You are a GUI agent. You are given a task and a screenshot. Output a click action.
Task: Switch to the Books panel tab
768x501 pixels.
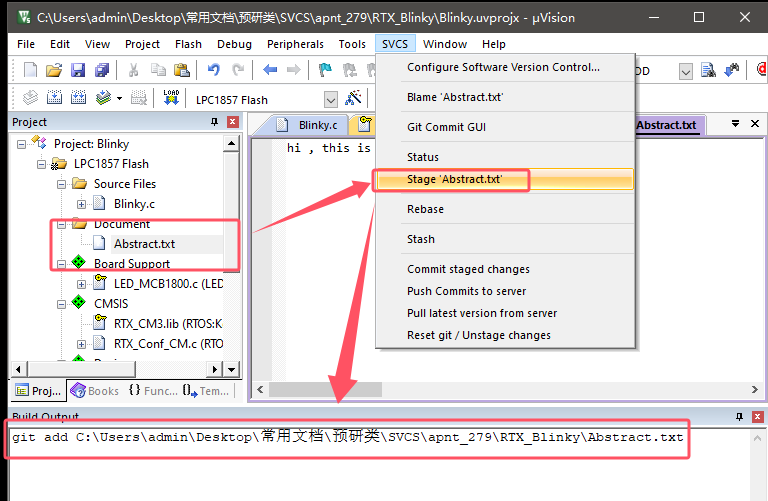[95, 391]
